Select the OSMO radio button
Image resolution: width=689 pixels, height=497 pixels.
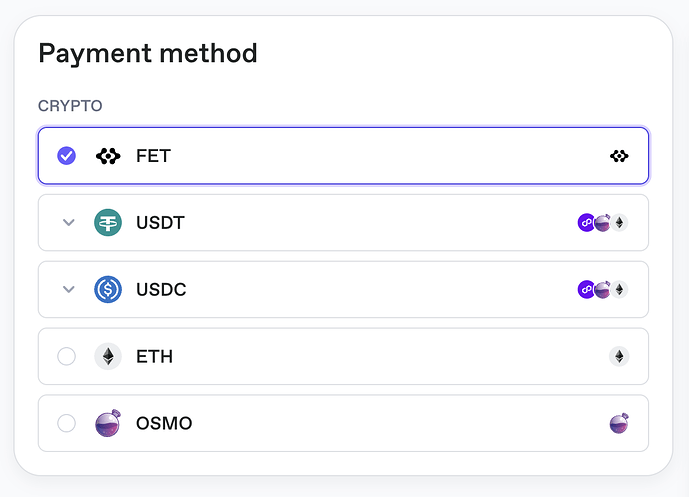tap(67, 423)
